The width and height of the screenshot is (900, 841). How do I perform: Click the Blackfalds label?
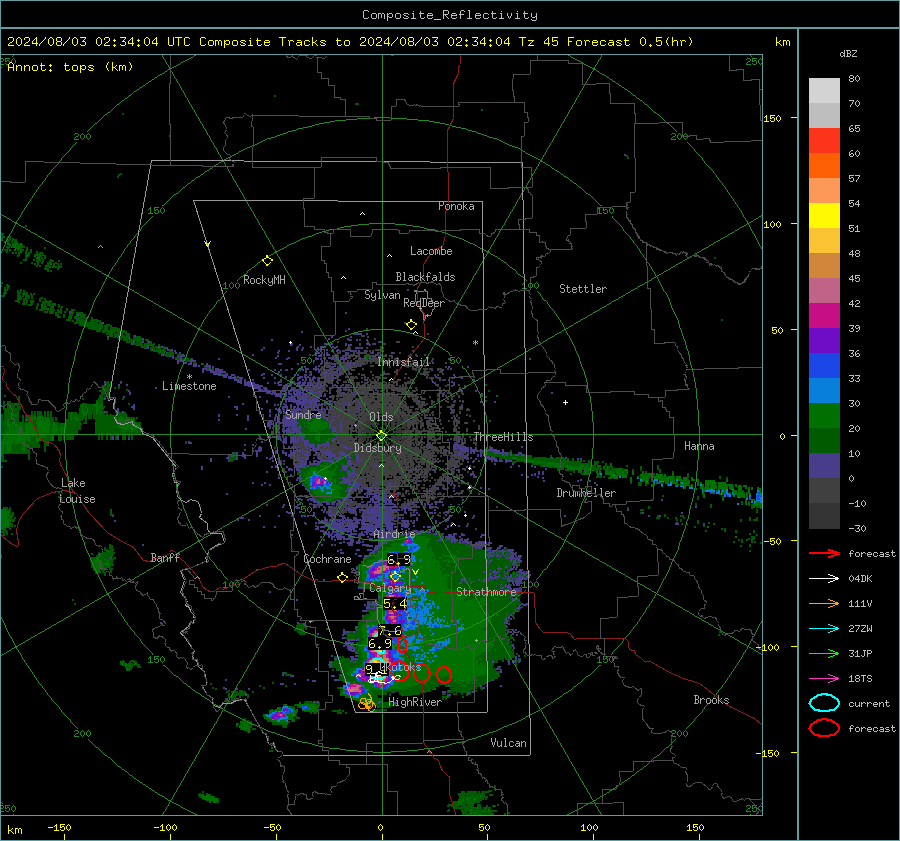(x=425, y=277)
